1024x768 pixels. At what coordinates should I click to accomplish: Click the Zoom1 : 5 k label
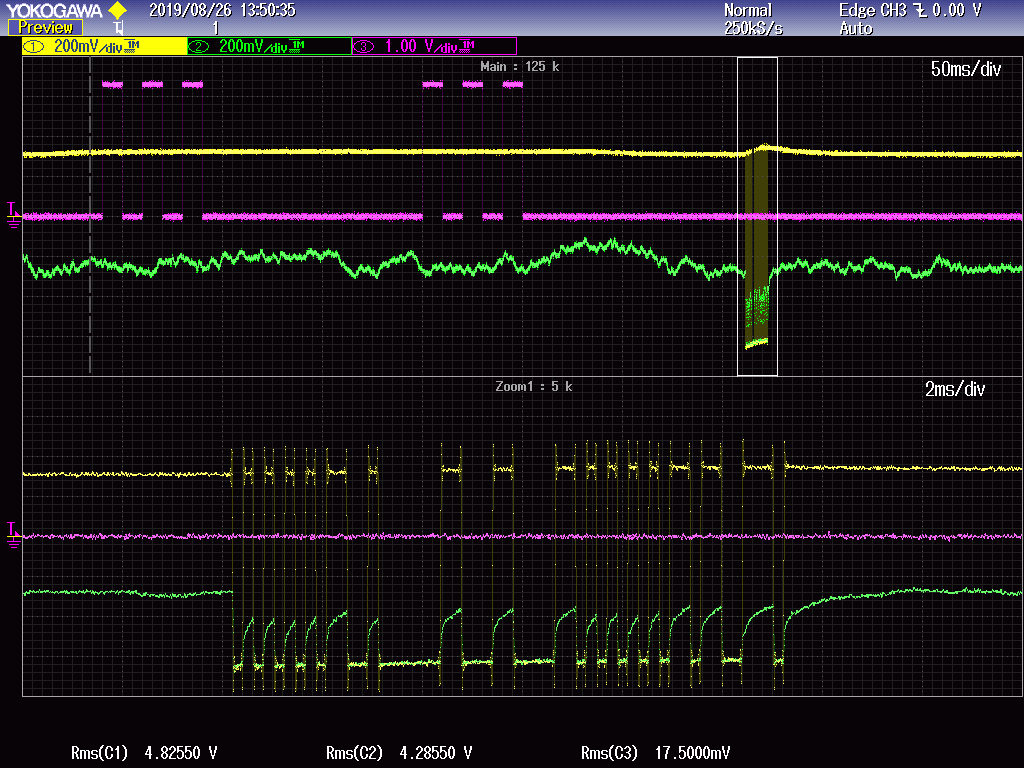[534, 387]
